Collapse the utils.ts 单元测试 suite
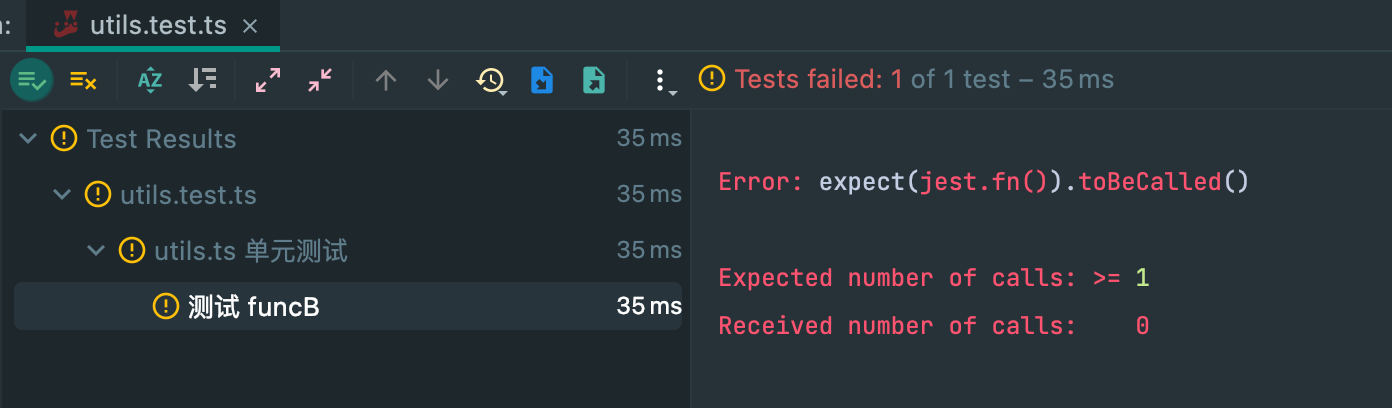Image resolution: width=1392 pixels, height=408 pixels. pos(96,250)
